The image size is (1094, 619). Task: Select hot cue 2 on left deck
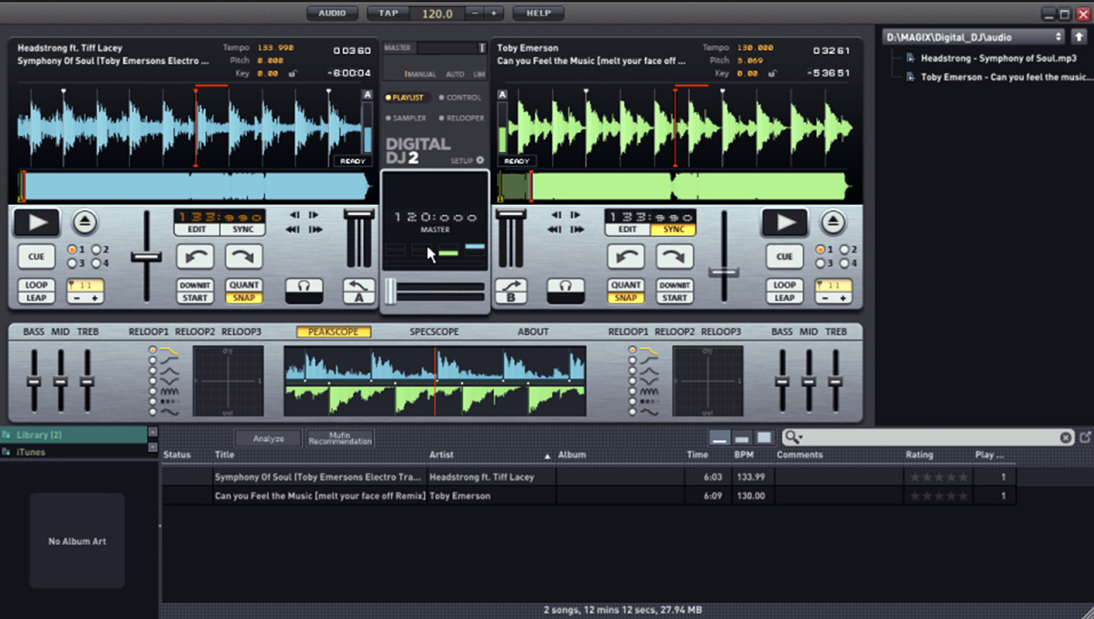96,249
